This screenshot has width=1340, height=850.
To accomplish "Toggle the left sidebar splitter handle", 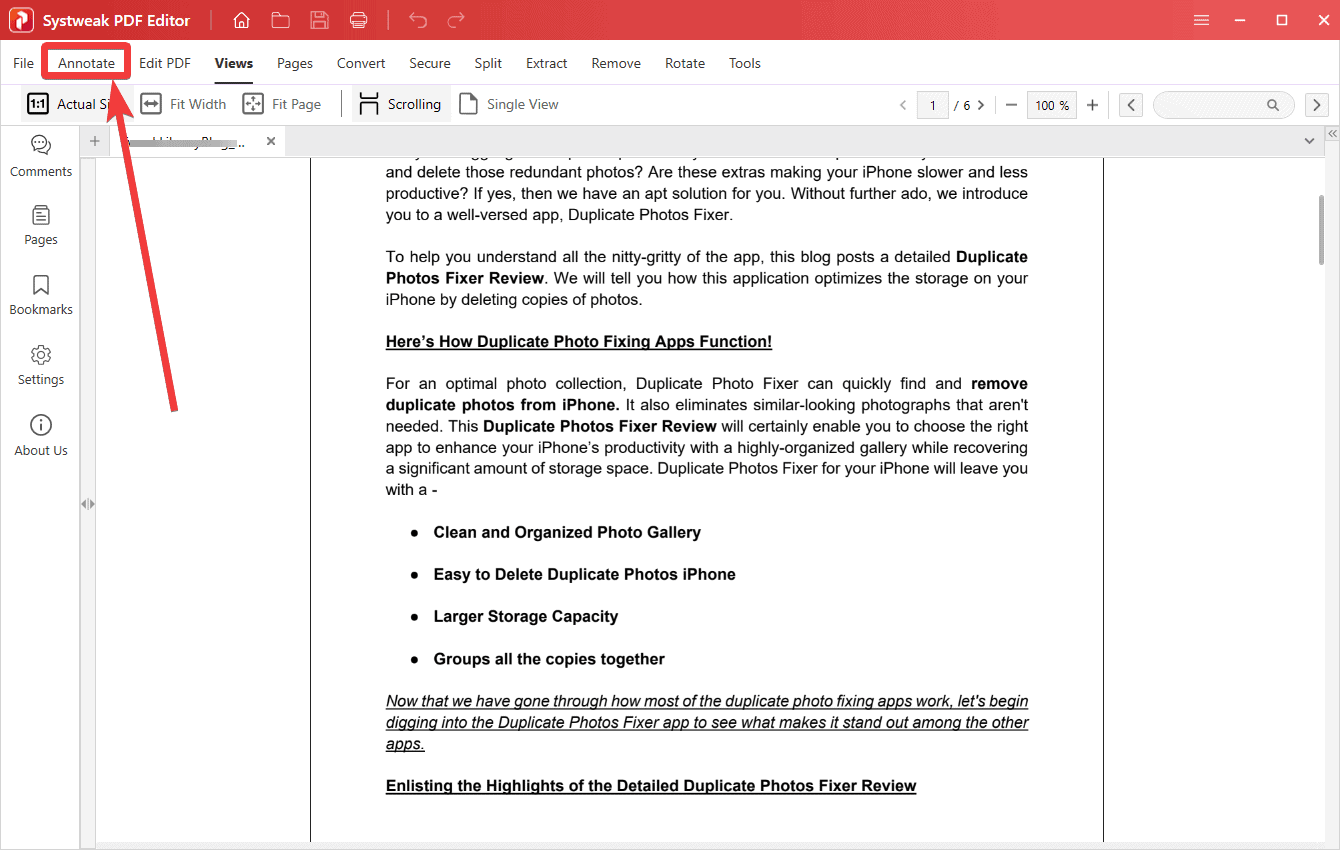I will (88, 504).
